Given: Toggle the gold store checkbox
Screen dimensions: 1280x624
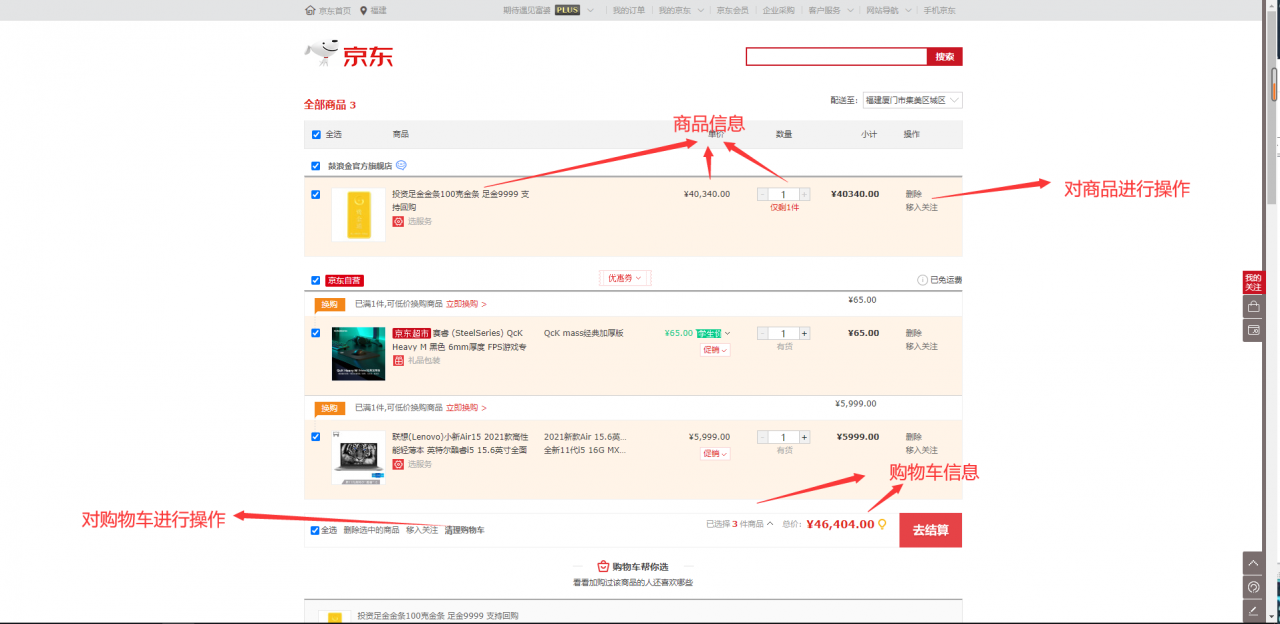Looking at the screenshot, I should click(316, 166).
